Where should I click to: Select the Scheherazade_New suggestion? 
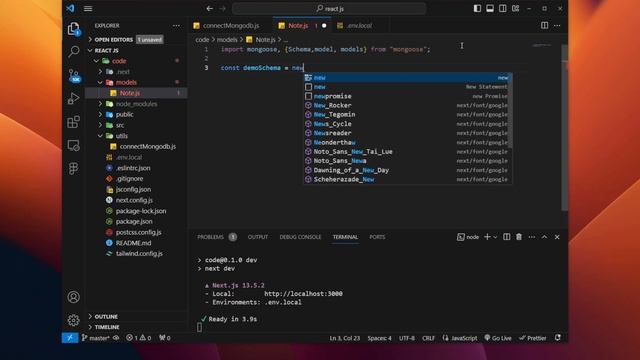(407, 179)
